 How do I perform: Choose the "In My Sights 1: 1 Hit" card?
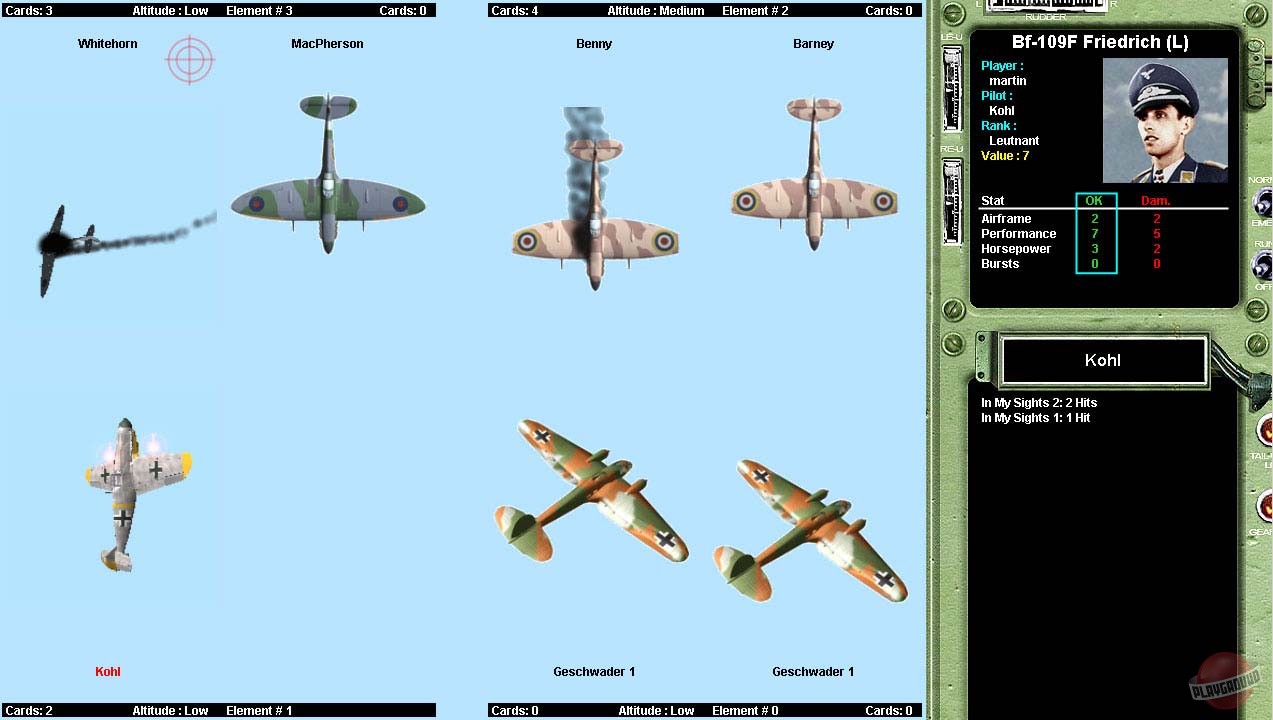click(1035, 418)
